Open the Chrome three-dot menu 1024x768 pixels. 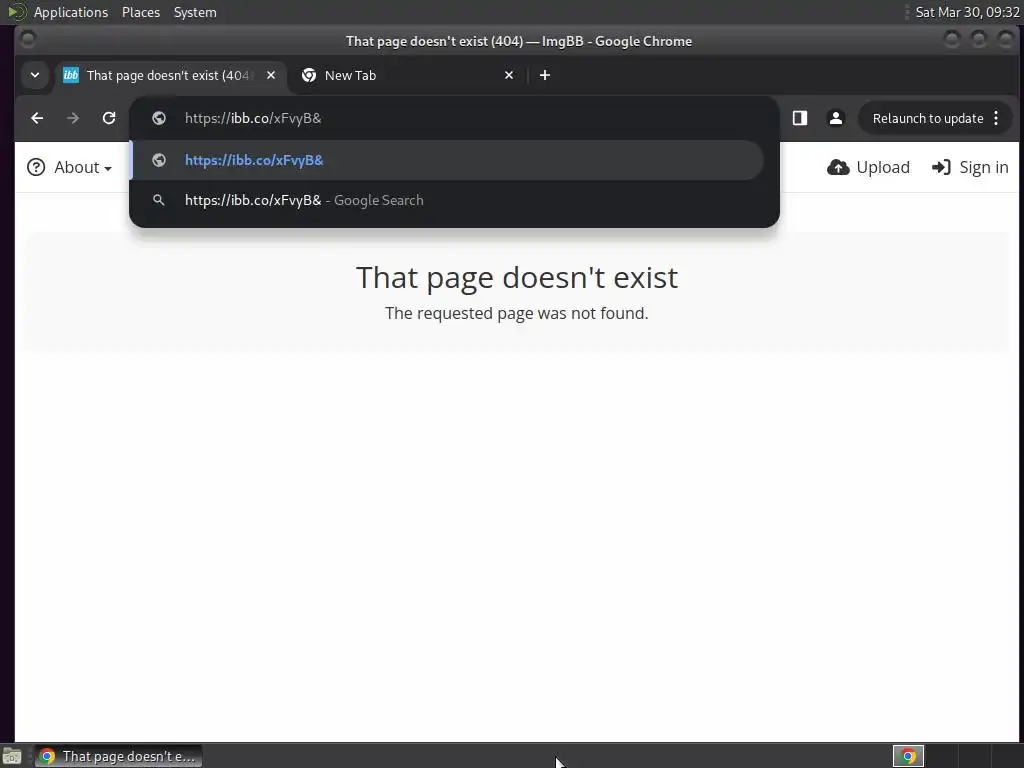click(996, 118)
